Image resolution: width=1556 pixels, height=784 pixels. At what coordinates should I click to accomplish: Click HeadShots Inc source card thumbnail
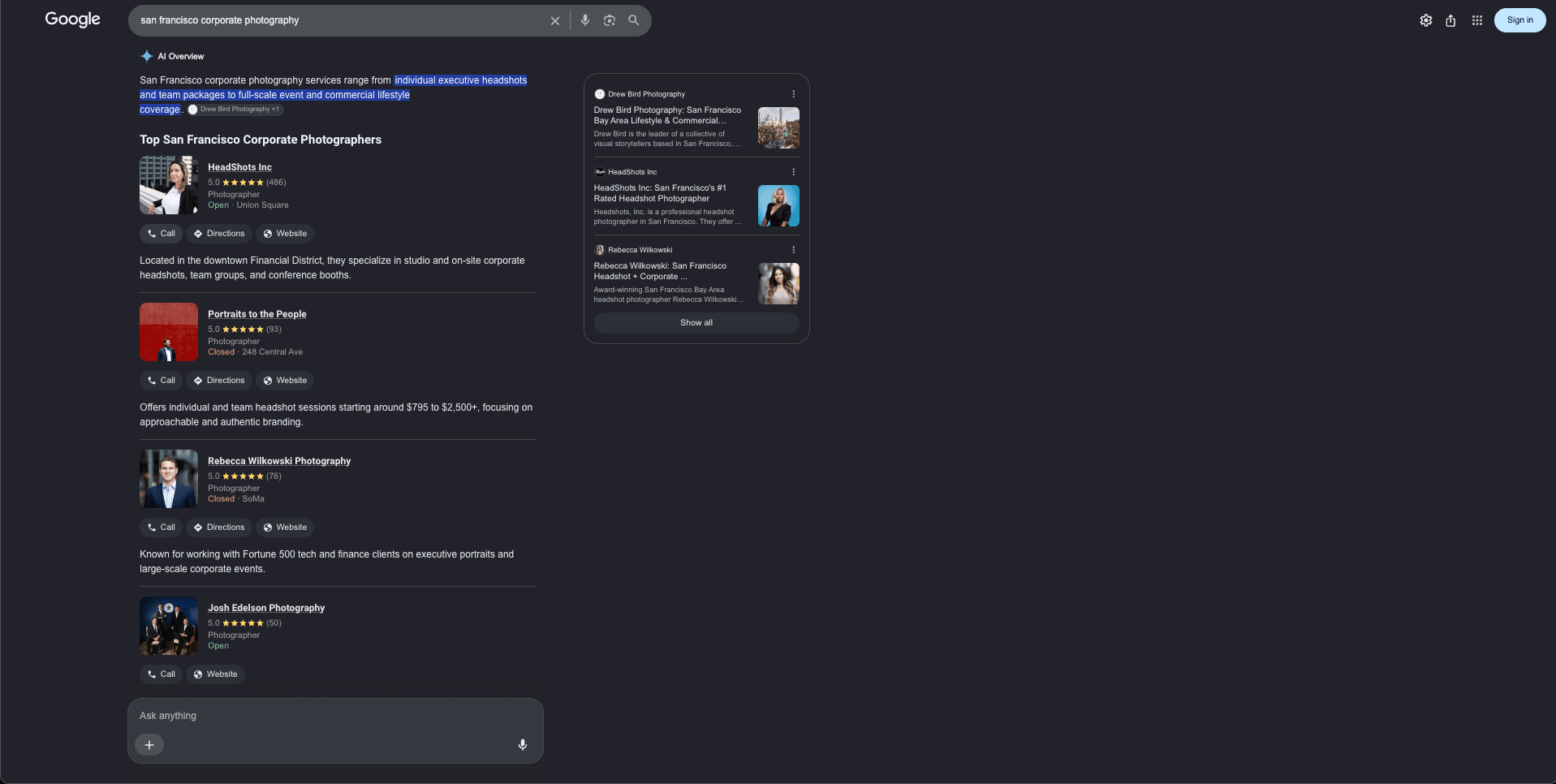pos(778,205)
